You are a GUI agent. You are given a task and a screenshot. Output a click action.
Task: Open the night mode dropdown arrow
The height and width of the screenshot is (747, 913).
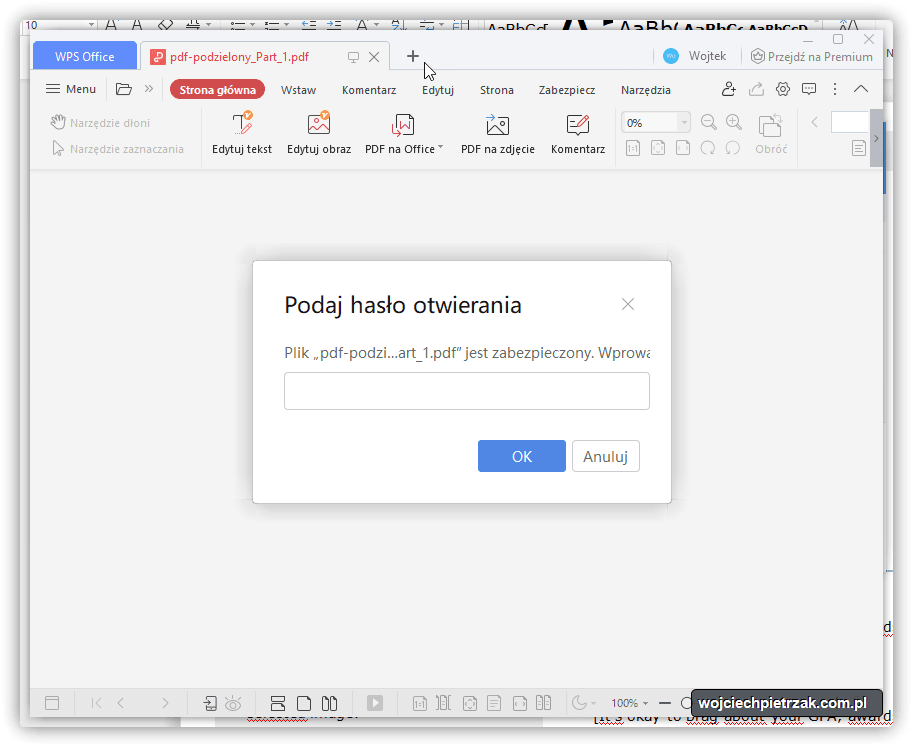594,704
